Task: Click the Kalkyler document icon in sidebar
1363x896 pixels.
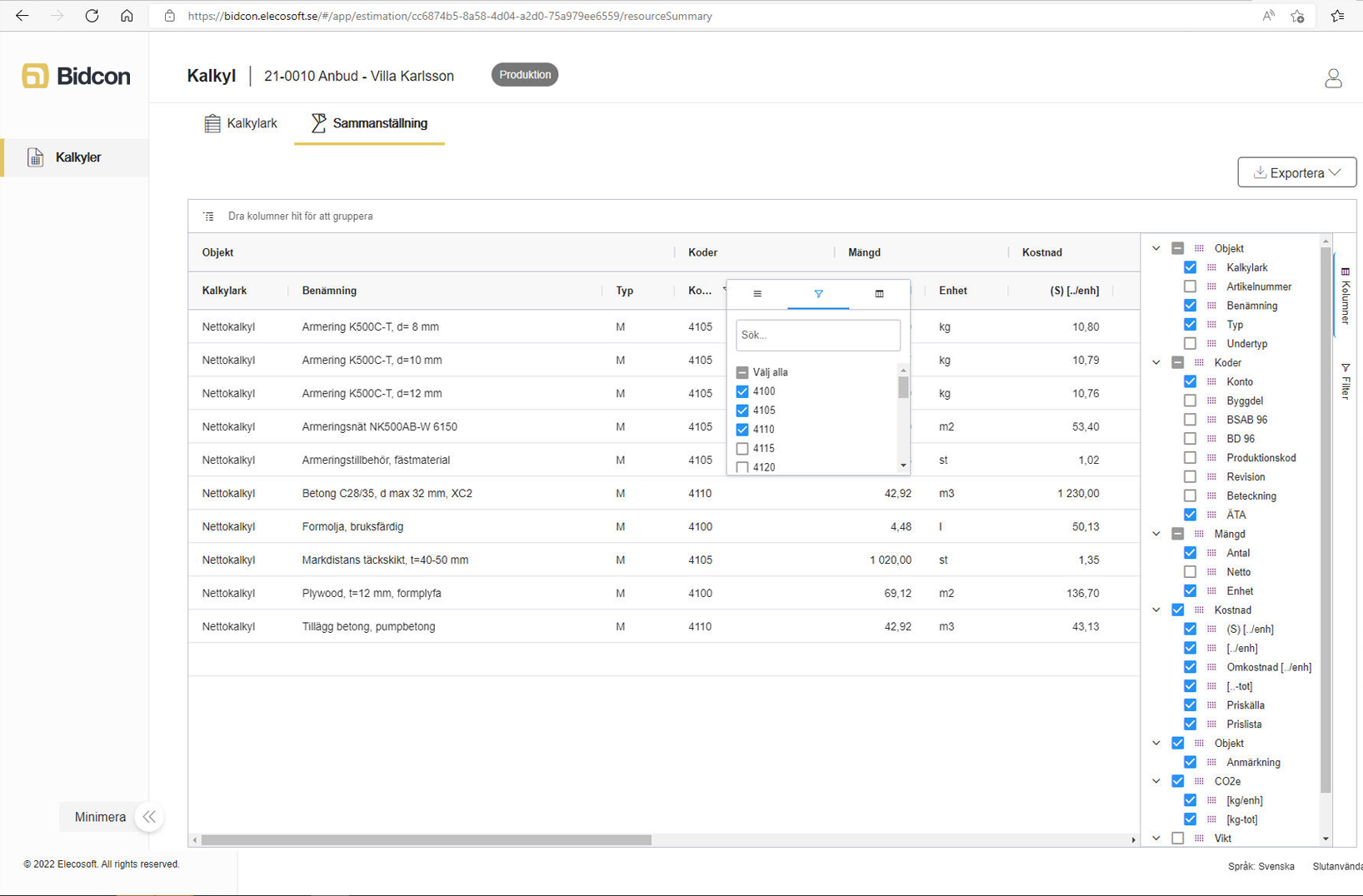Action: point(35,157)
